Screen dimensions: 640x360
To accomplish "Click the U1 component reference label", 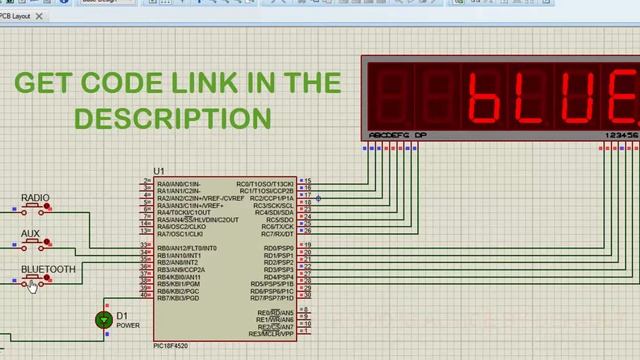I will point(159,171).
